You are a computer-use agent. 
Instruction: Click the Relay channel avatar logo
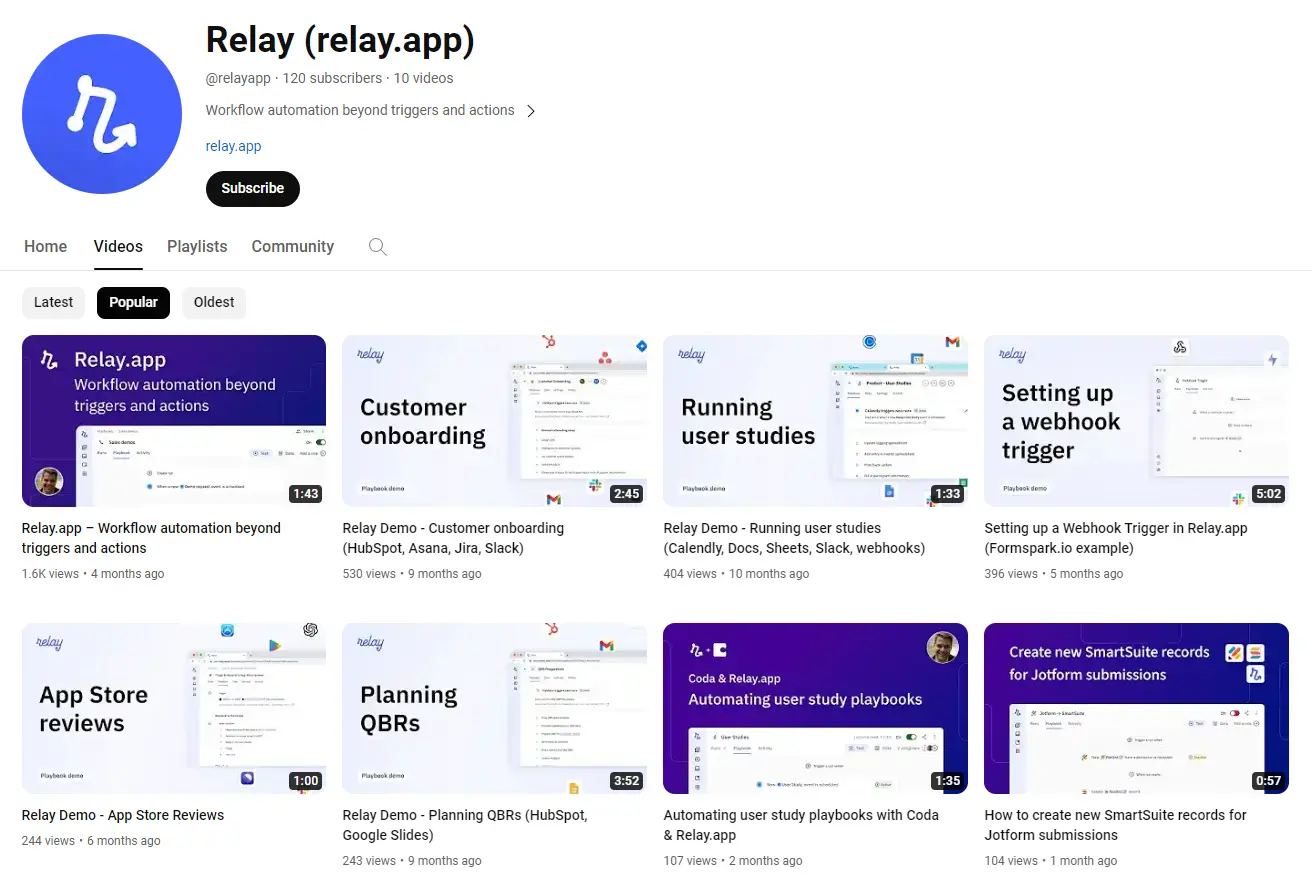102,113
